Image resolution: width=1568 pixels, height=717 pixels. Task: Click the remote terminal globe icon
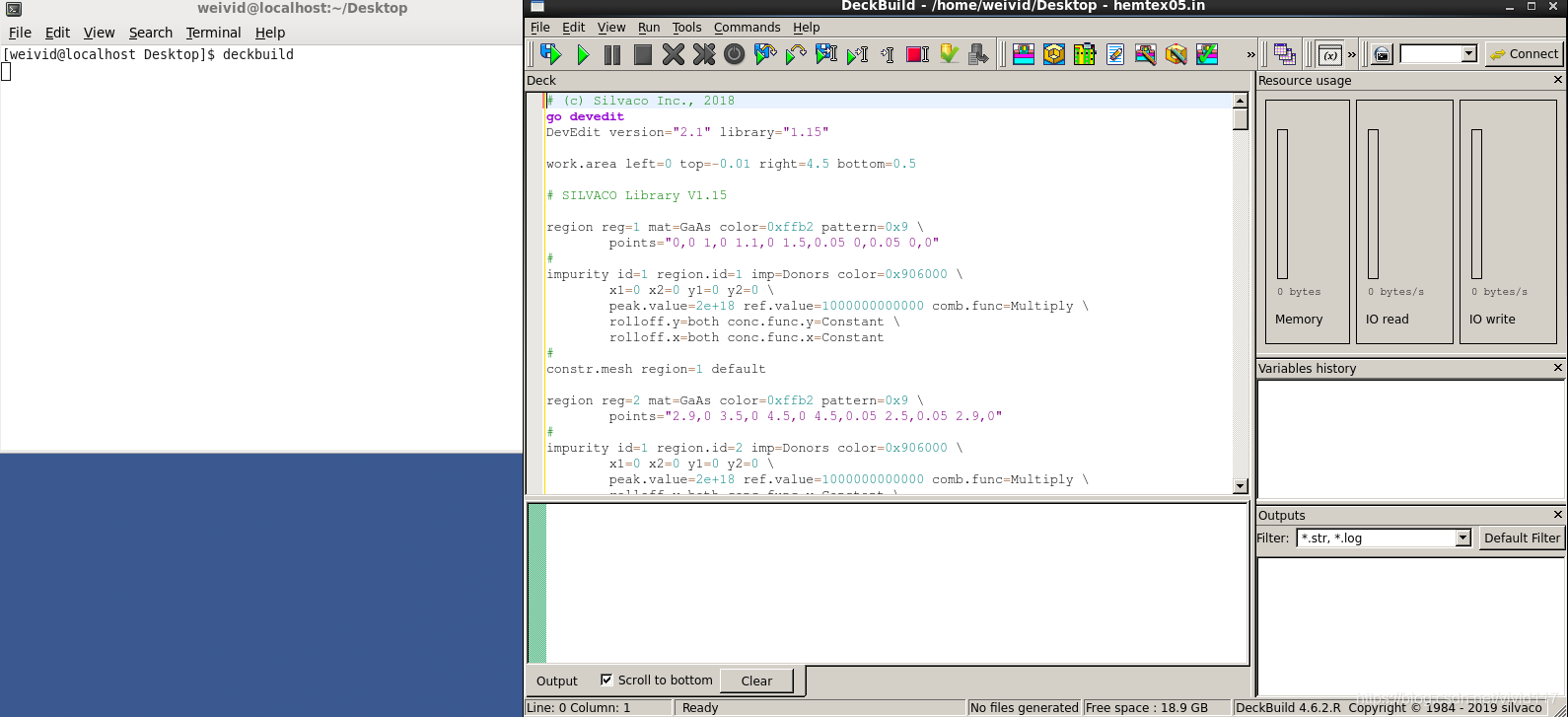click(1383, 54)
